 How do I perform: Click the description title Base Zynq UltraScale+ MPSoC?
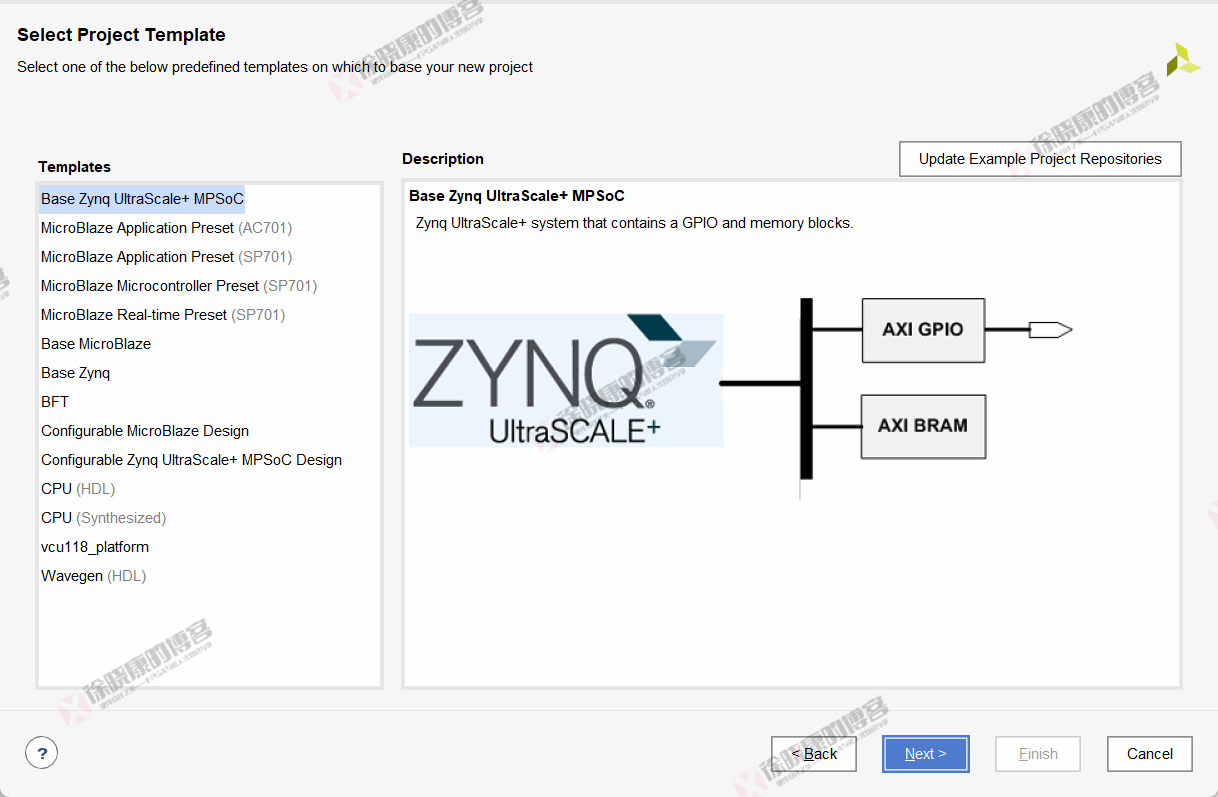(517, 196)
